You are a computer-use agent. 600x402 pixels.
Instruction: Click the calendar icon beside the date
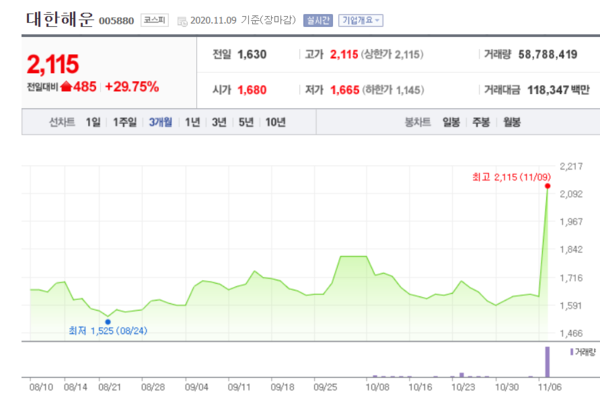182,21
